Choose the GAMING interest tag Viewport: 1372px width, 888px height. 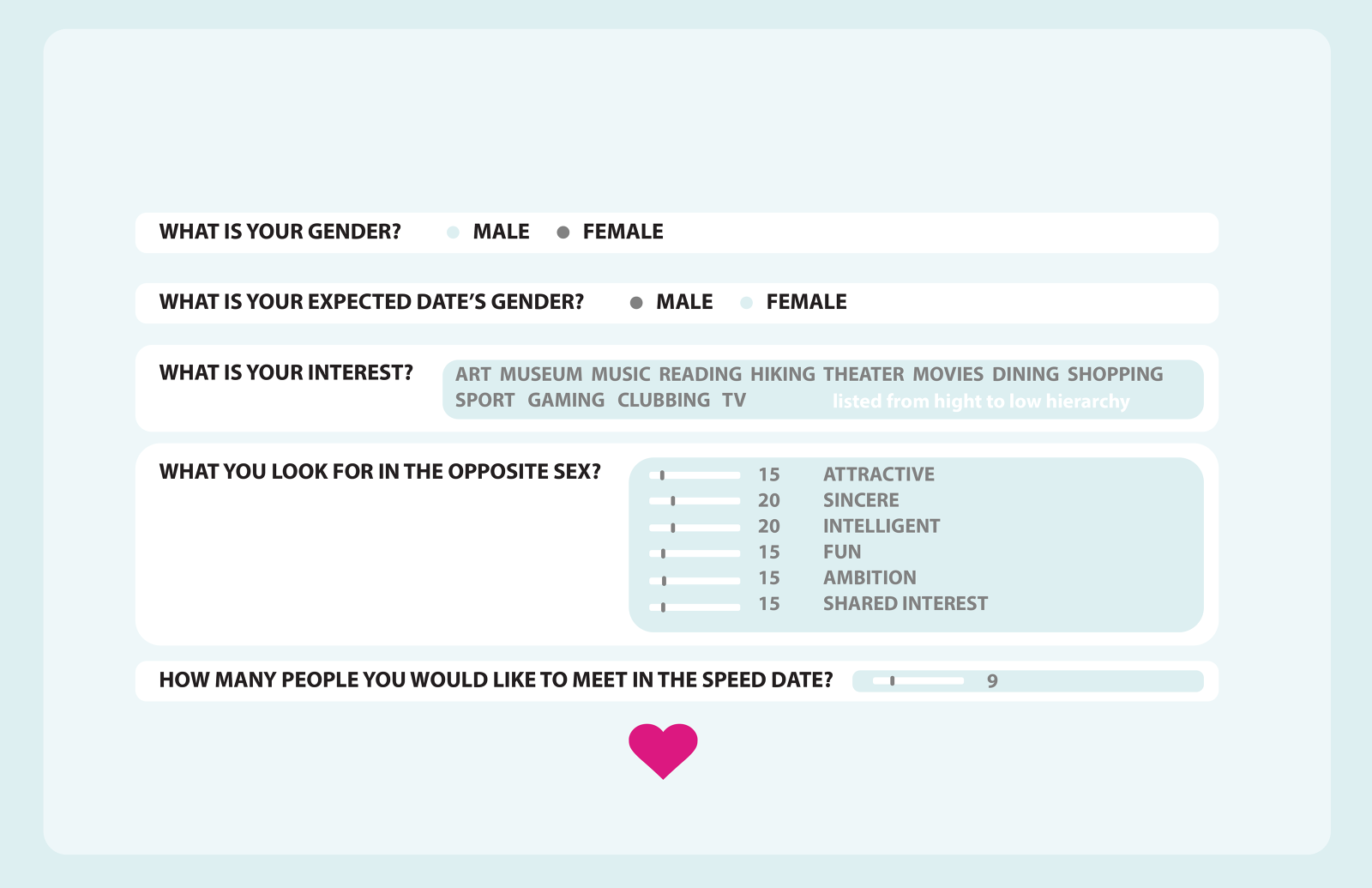(x=566, y=401)
